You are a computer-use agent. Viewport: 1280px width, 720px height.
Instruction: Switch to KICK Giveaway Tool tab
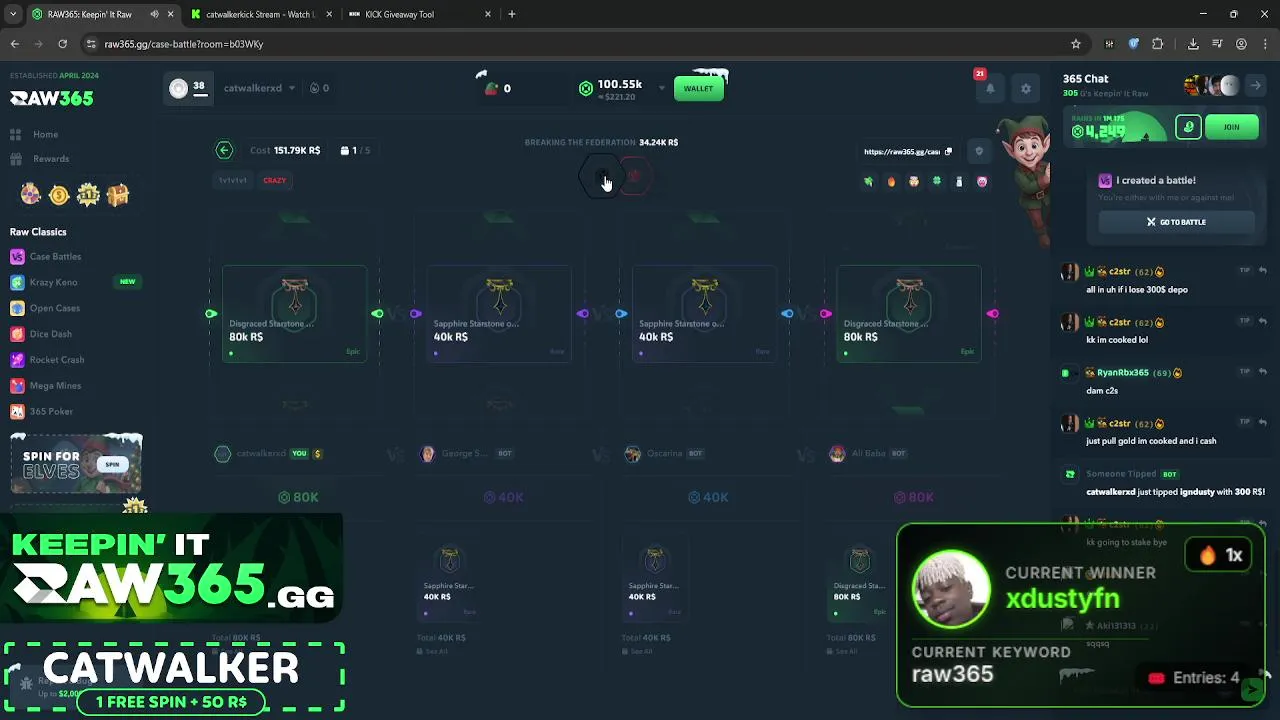tap(399, 14)
